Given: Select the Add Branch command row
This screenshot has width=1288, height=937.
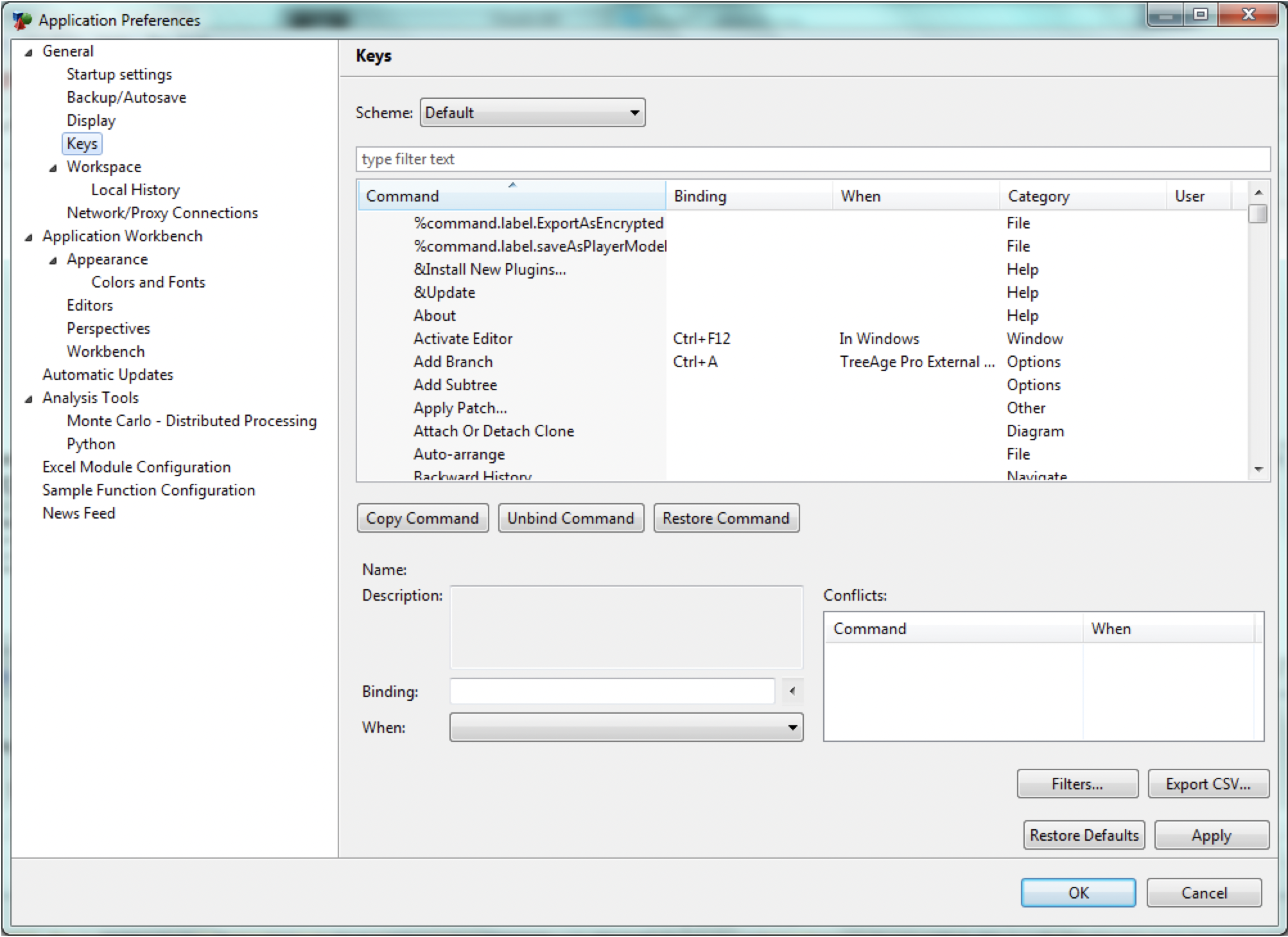Looking at the screenshot, I should [453, 361].
